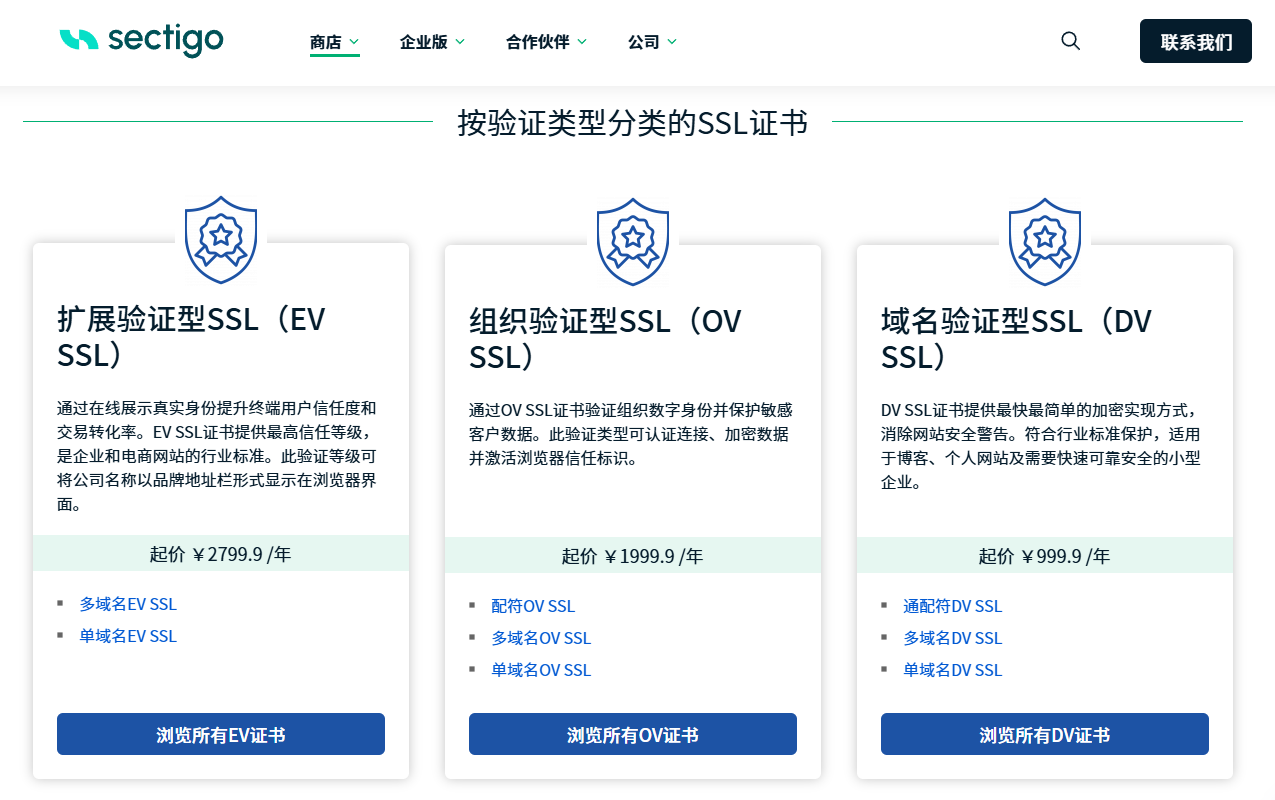Click the 起价 ￥999.9 /年 price
The image size is (1275, 800).
coord(1045,556)
